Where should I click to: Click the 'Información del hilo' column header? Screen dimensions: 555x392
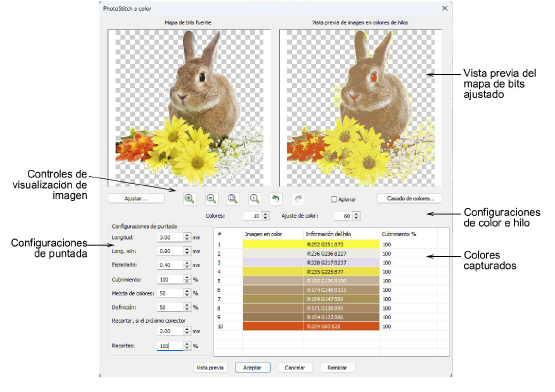click(x=328, y=234)
